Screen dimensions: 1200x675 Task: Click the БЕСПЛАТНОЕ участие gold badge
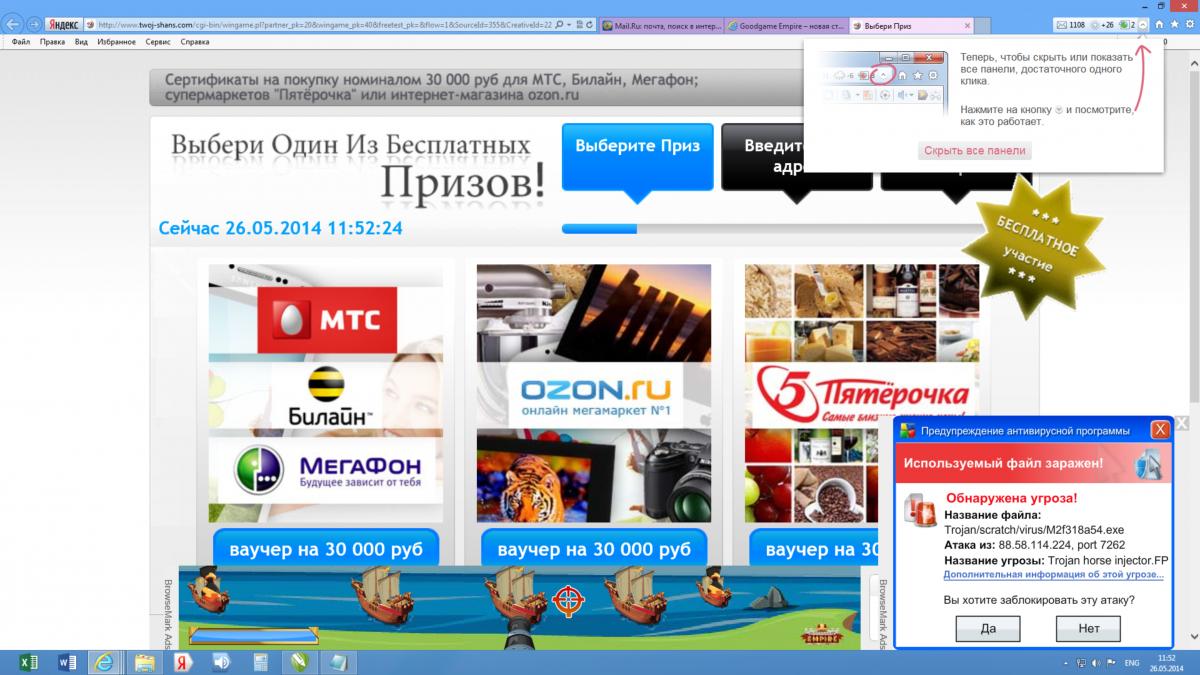click(1036, 247)
